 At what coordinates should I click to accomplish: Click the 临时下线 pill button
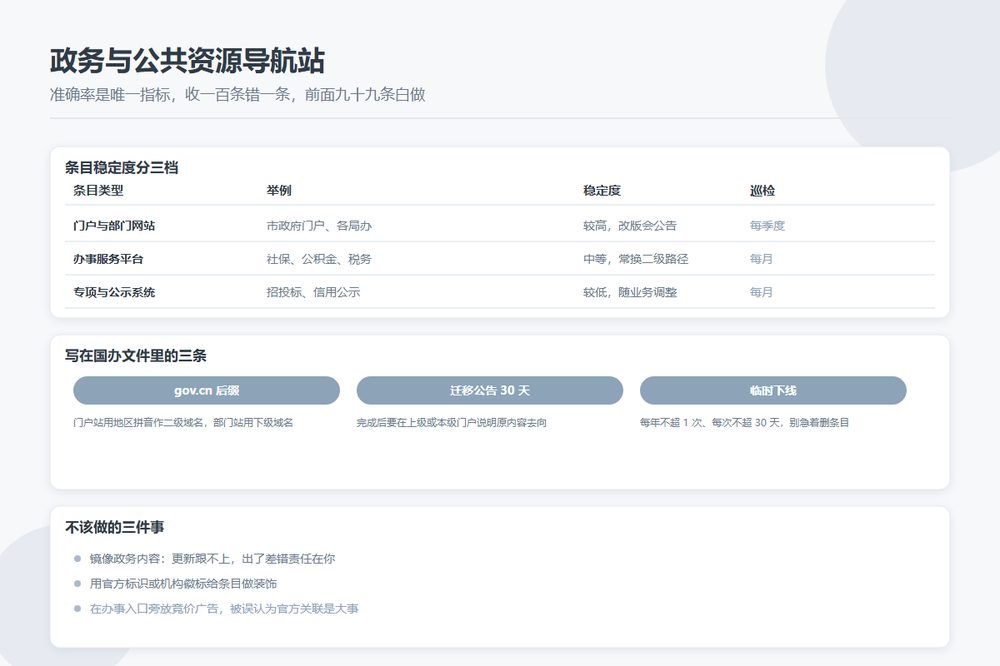[773, 390]
